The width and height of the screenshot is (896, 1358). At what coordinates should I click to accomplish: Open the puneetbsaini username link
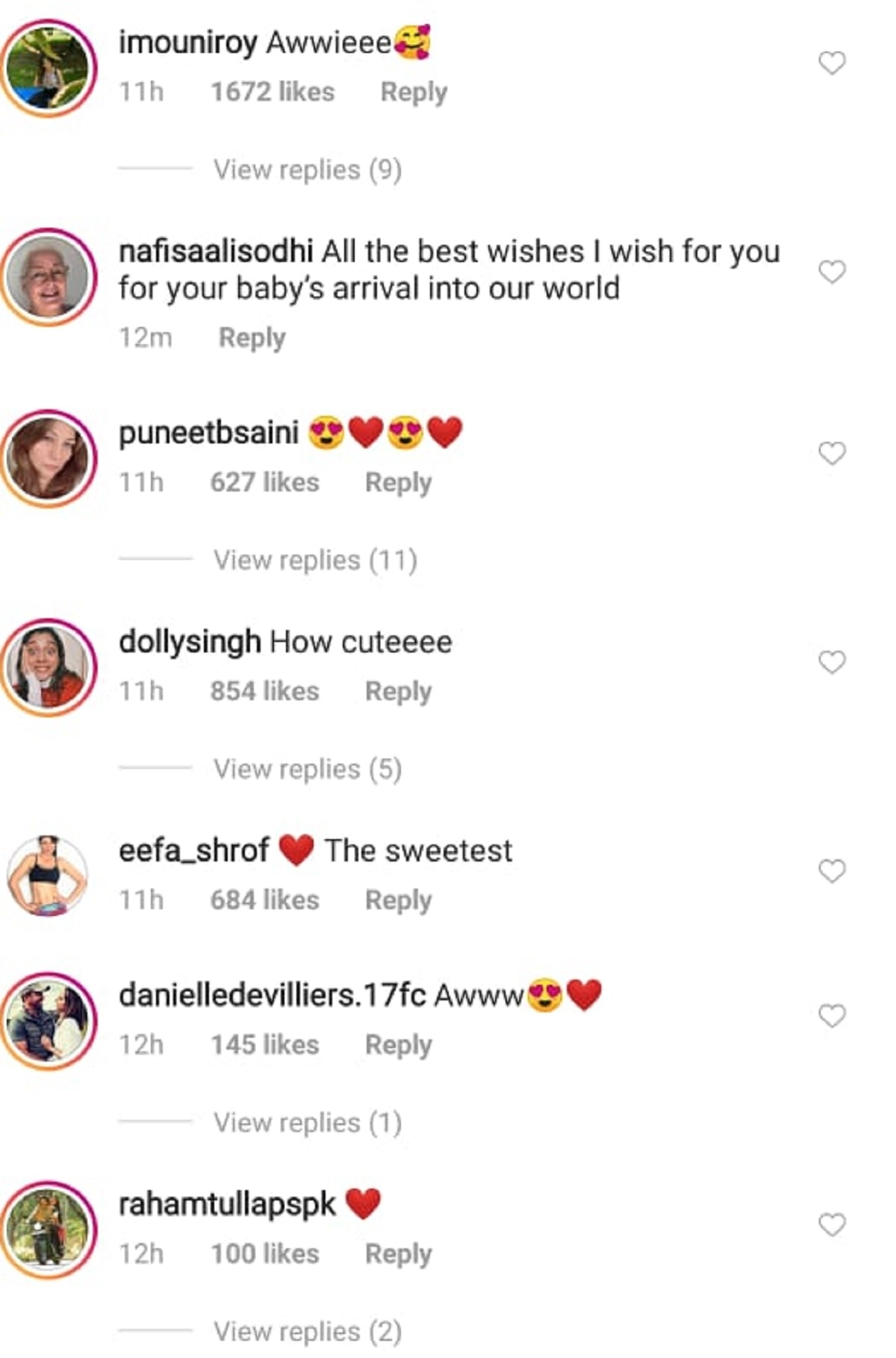coord(208,433)
